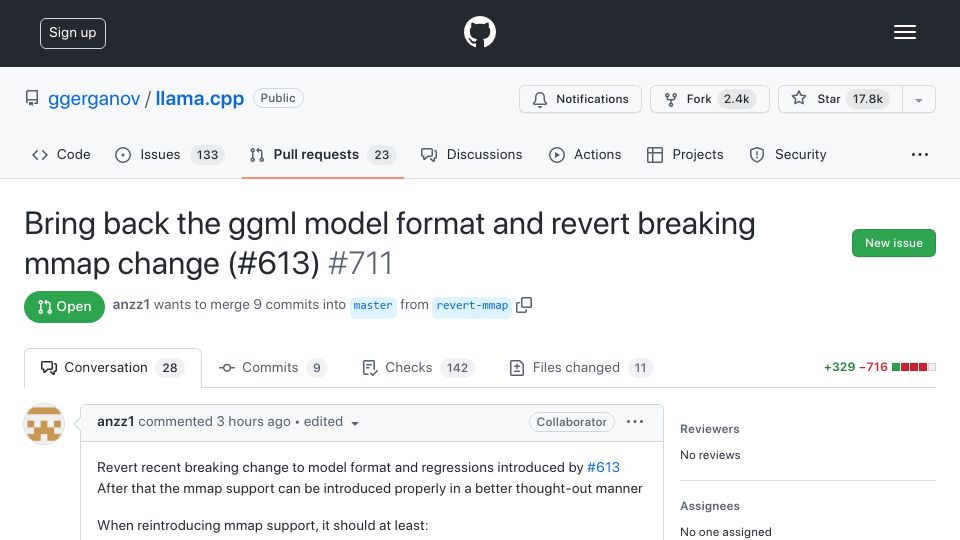Click anzz1's avatar thumbnail
The image size is (960, 540).
pyautogui.click(x=44, y=424)
